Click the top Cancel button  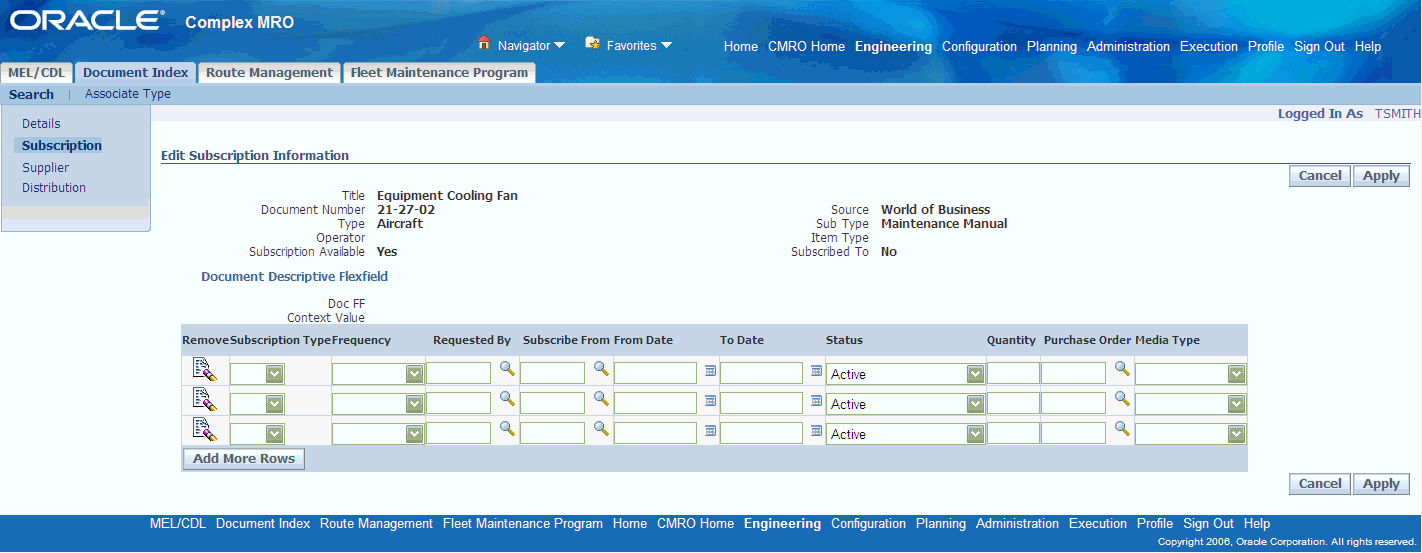(x=1320, y=176)
